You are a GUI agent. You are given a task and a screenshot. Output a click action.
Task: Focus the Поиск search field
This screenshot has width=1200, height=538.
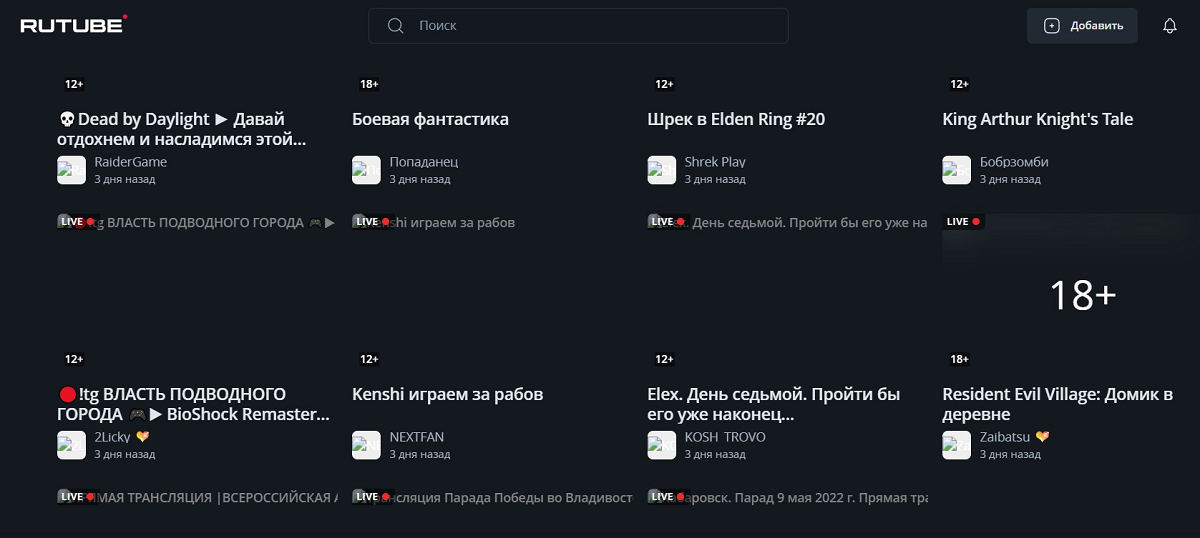pyautogui.click(x=578, y=26)
